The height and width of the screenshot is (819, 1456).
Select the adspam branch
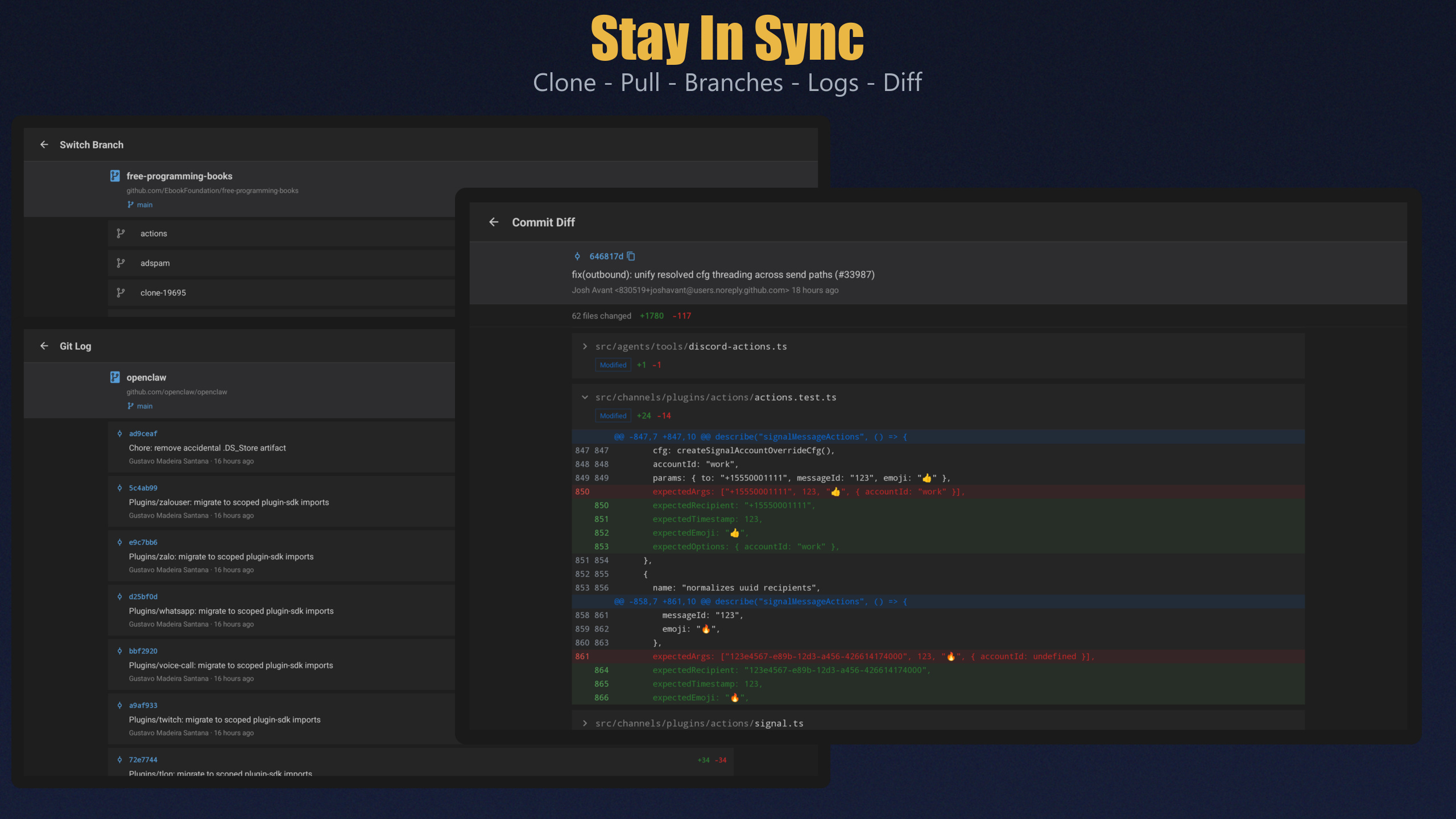click(x=155, y=263)
